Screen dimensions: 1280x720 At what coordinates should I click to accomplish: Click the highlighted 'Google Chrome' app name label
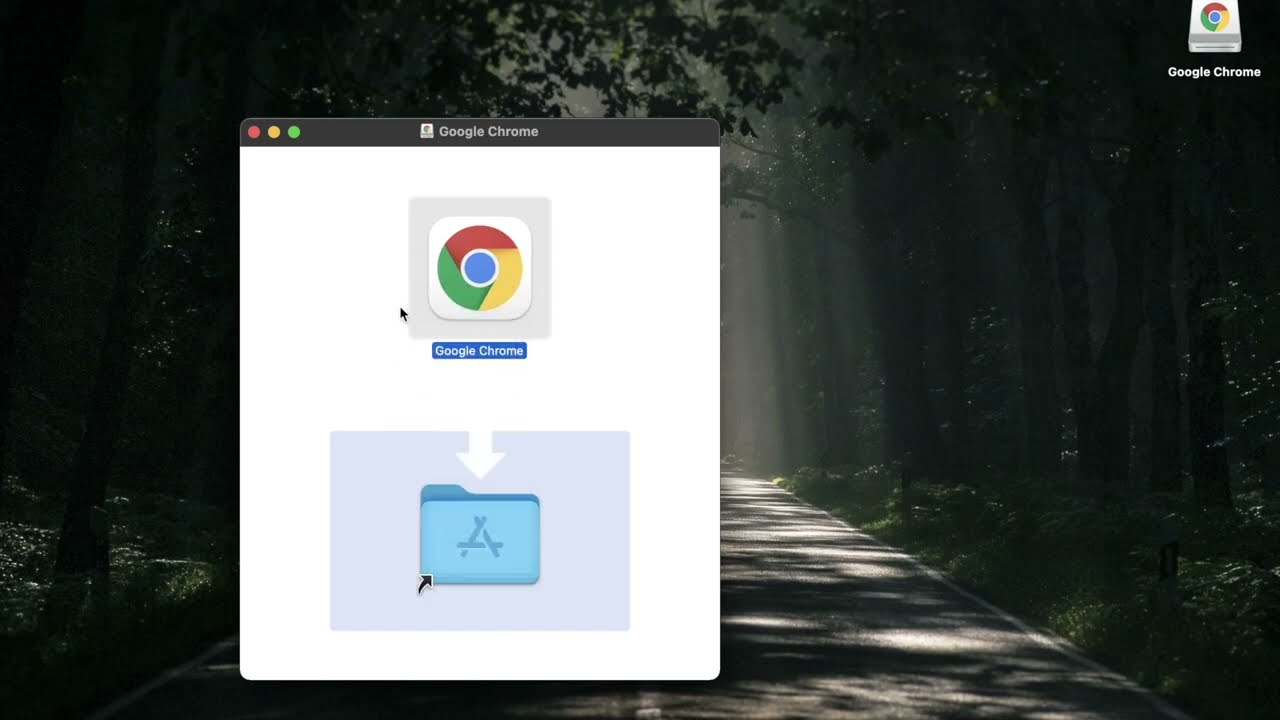479,351
